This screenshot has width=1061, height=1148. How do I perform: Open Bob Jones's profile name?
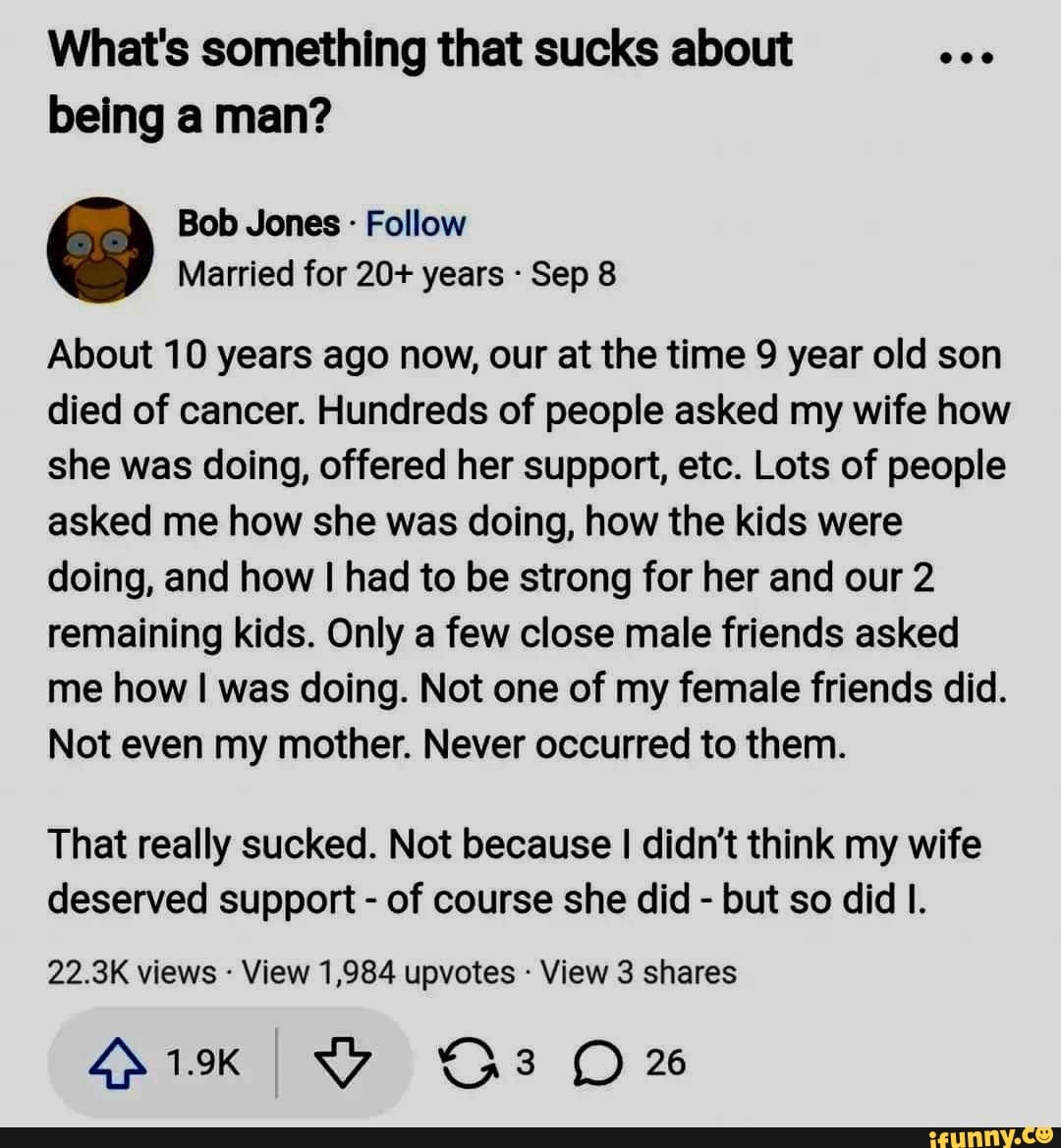pyautogui.click(x=256, y=224)
